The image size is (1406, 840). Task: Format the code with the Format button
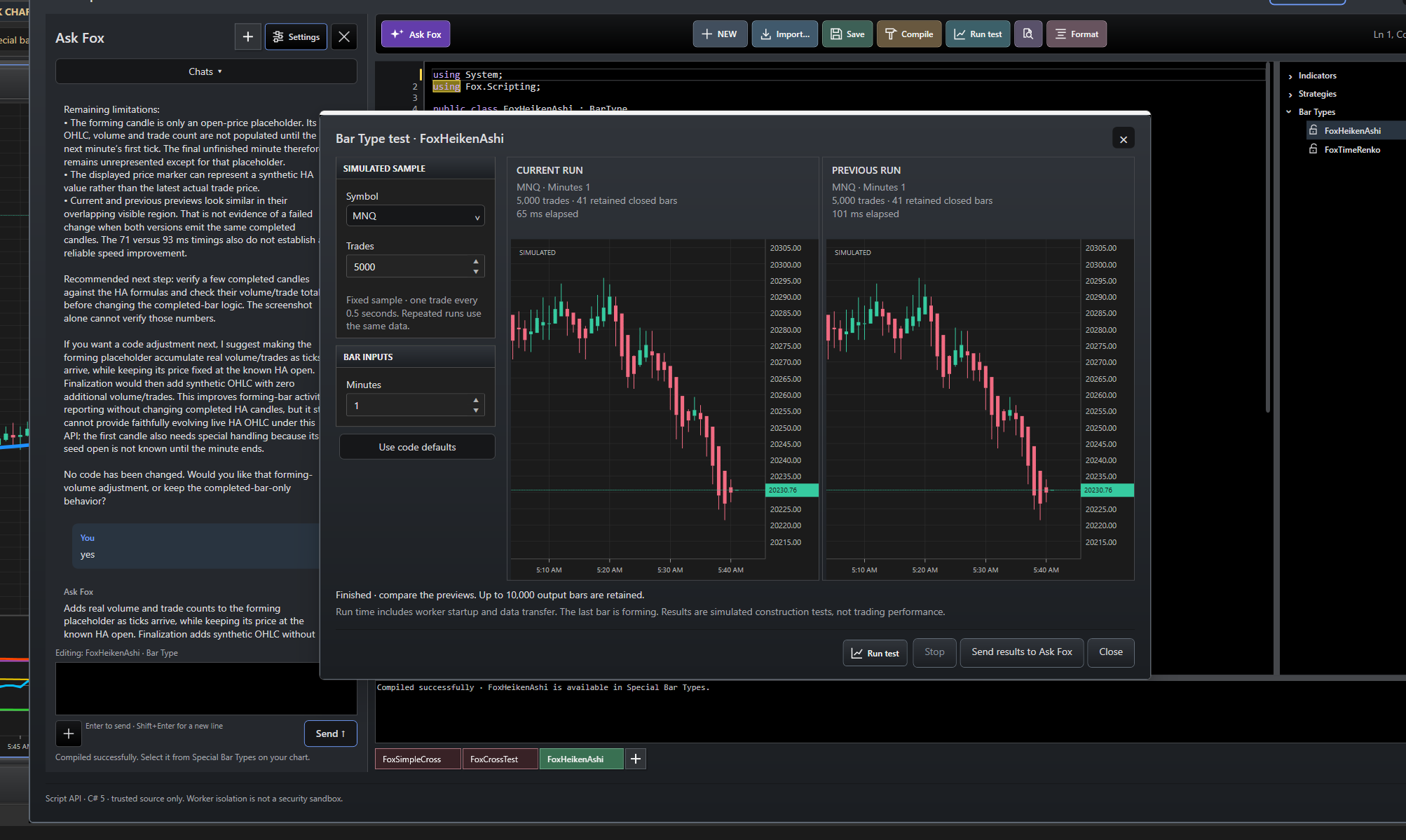1077,34
